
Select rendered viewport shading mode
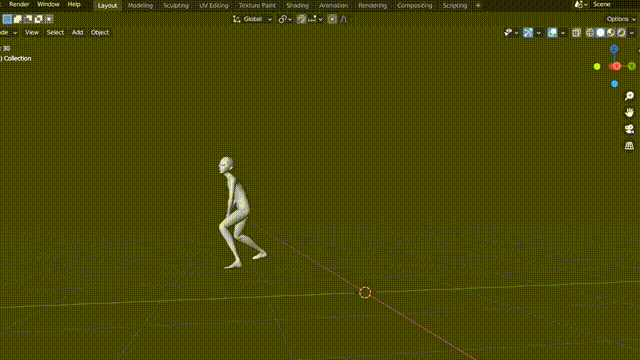coord(621,33)
